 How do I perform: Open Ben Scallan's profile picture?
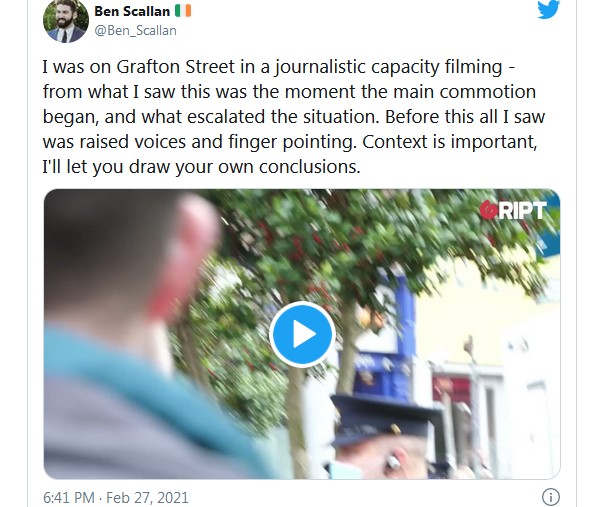click(x=66, y=20)
